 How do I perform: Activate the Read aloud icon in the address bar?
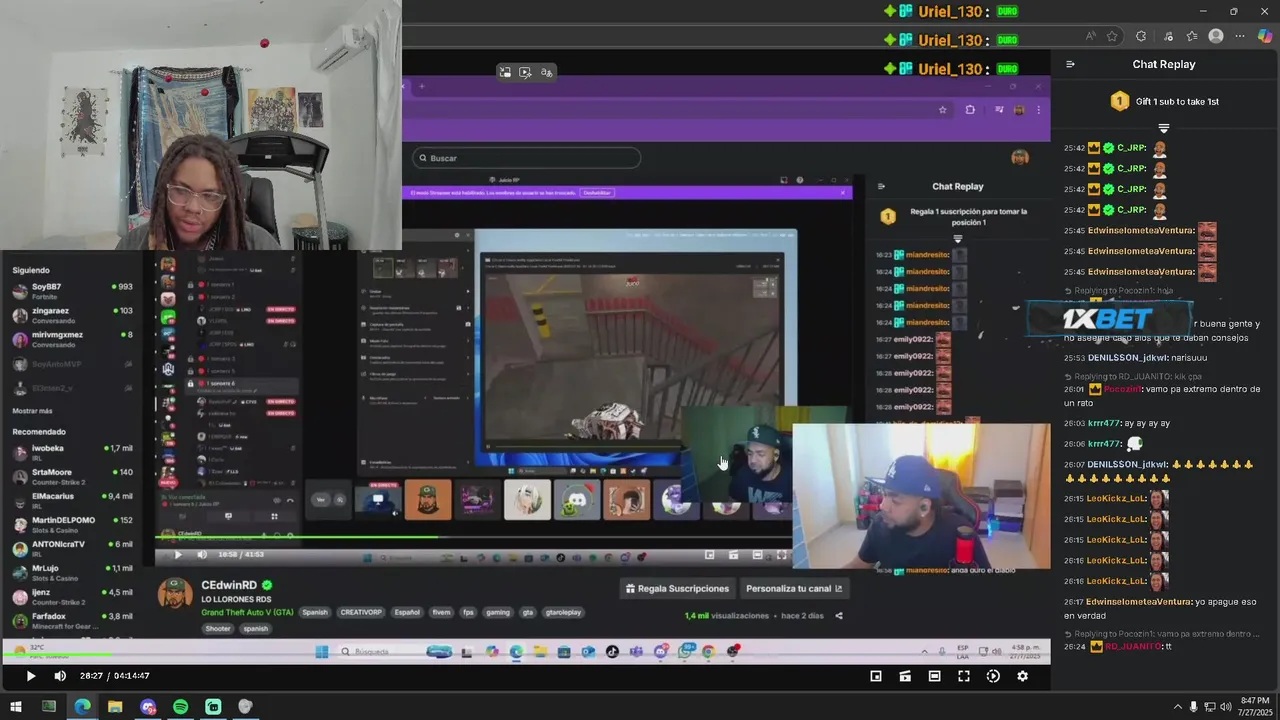pos(1092,36)
